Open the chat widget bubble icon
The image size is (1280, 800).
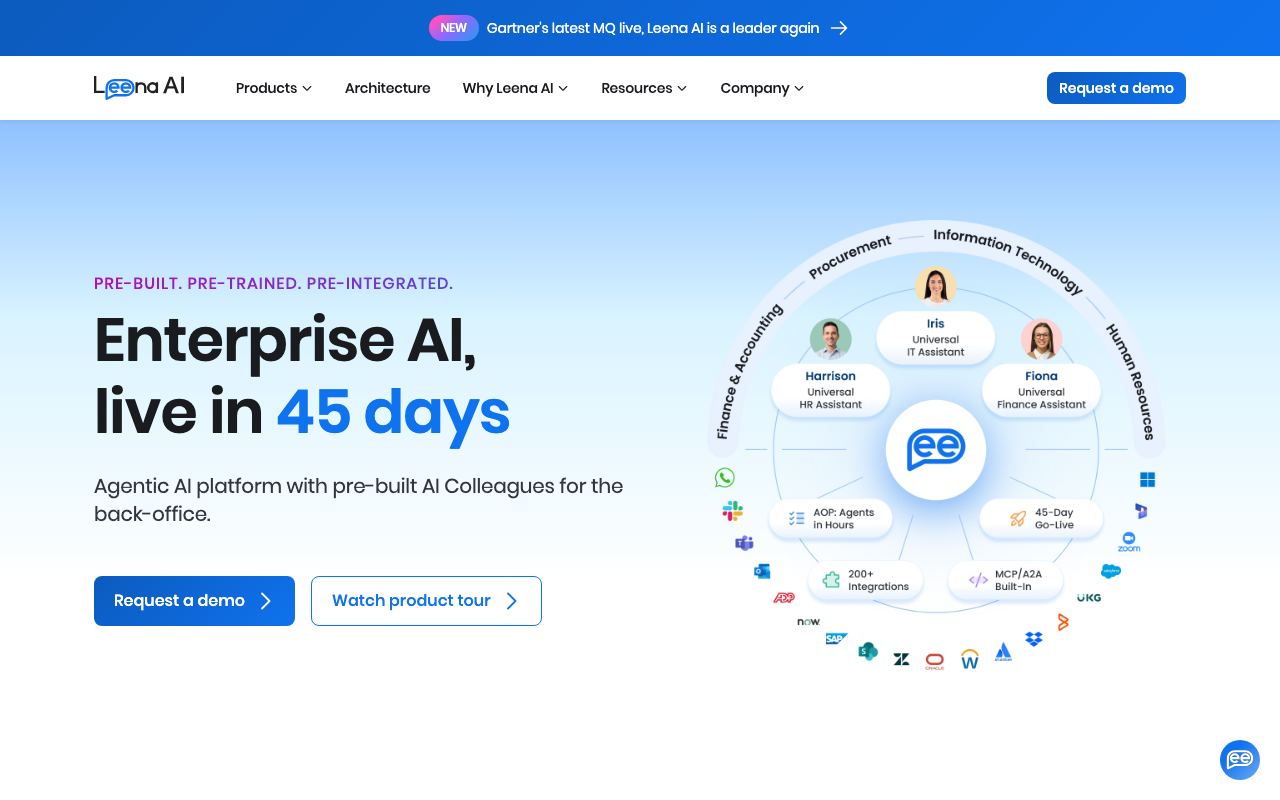coord(1240,760)
